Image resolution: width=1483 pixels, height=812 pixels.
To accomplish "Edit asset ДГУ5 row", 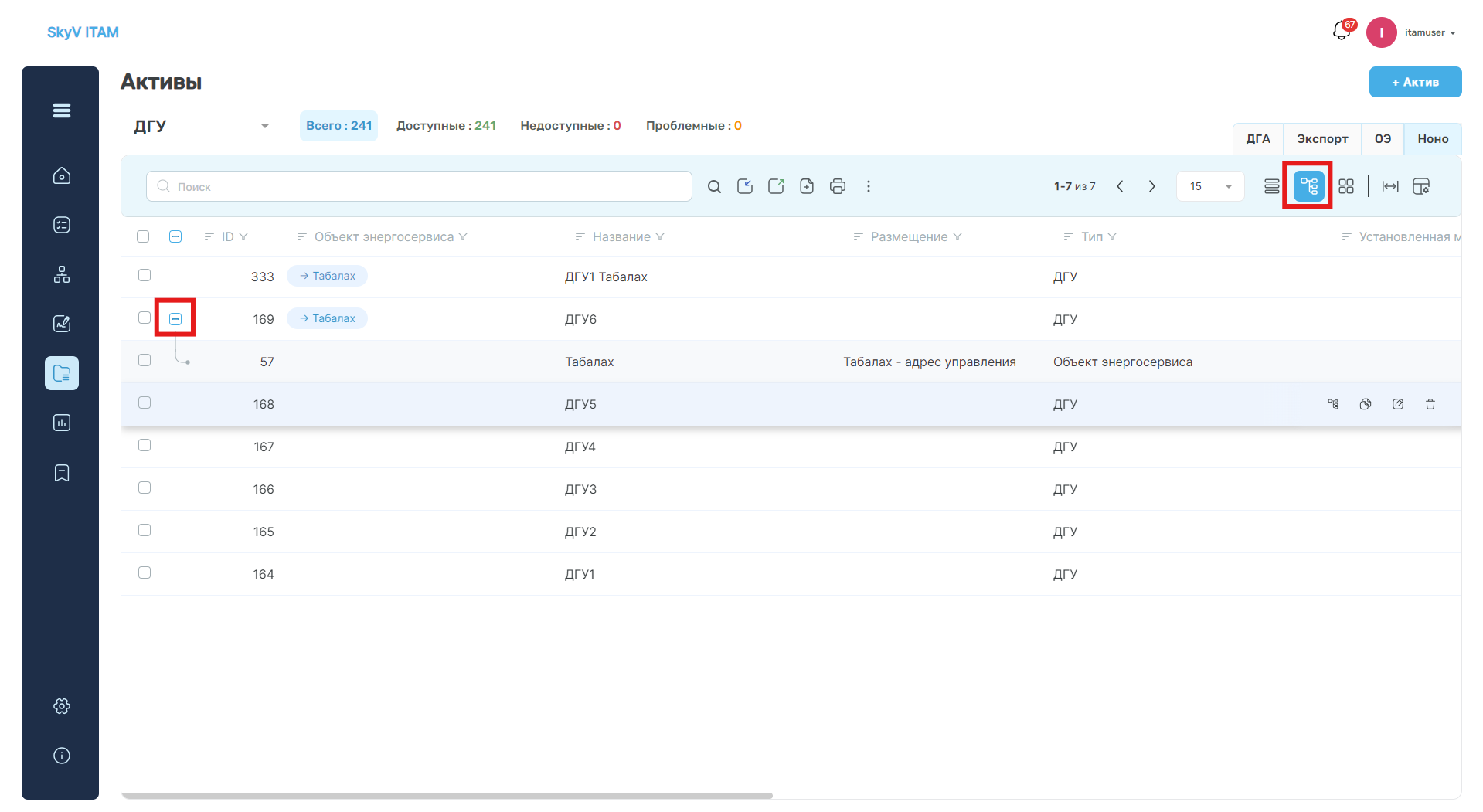I will coord(1398,404).
